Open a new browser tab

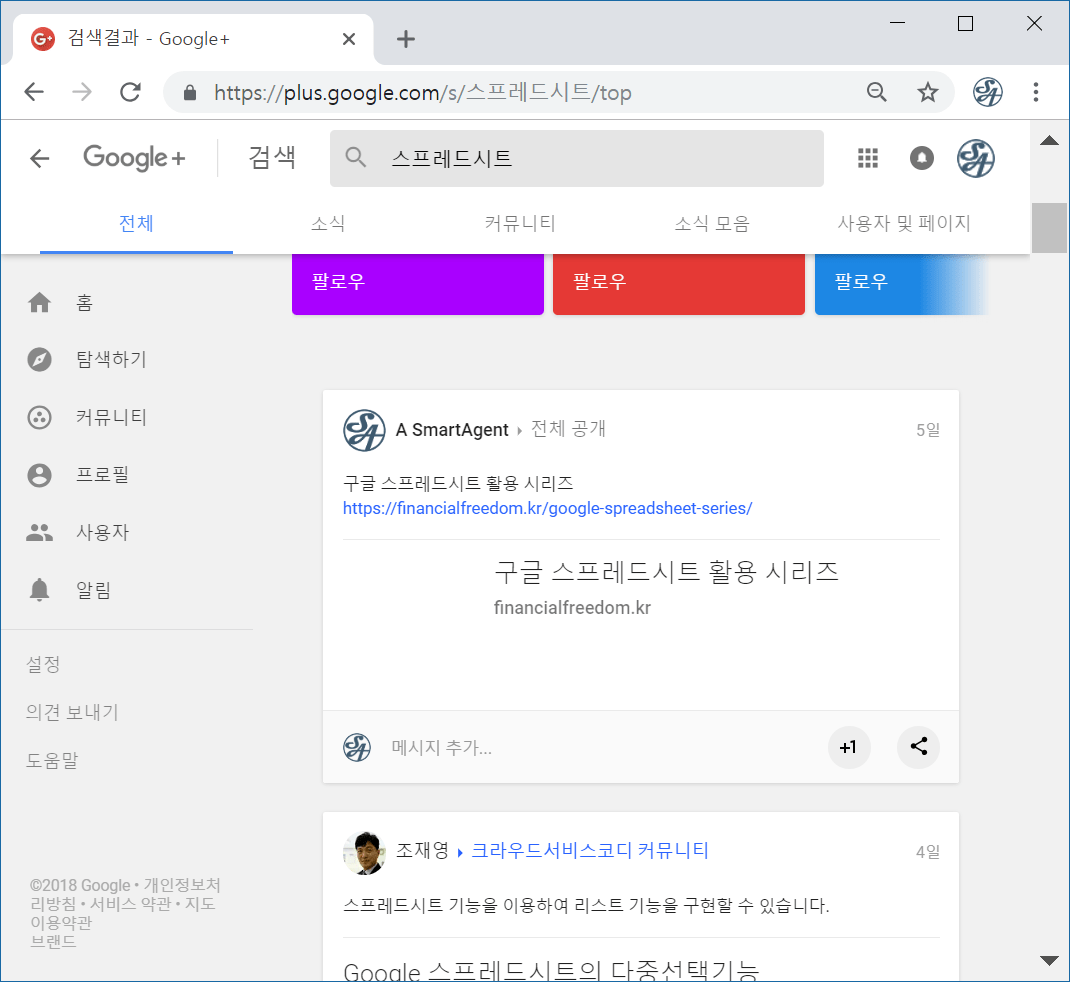pos(405,39)
